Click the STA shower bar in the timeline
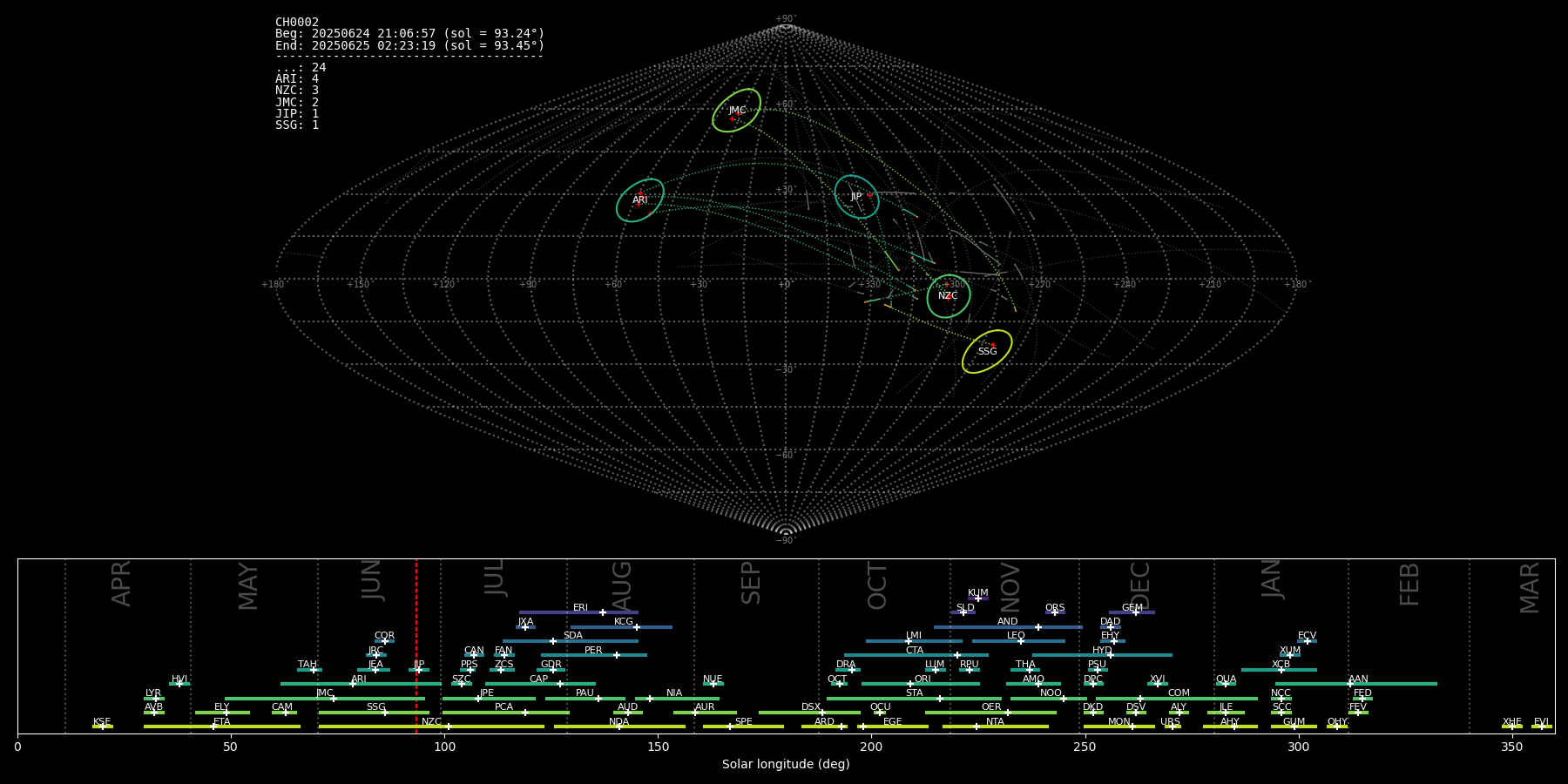 914,698
